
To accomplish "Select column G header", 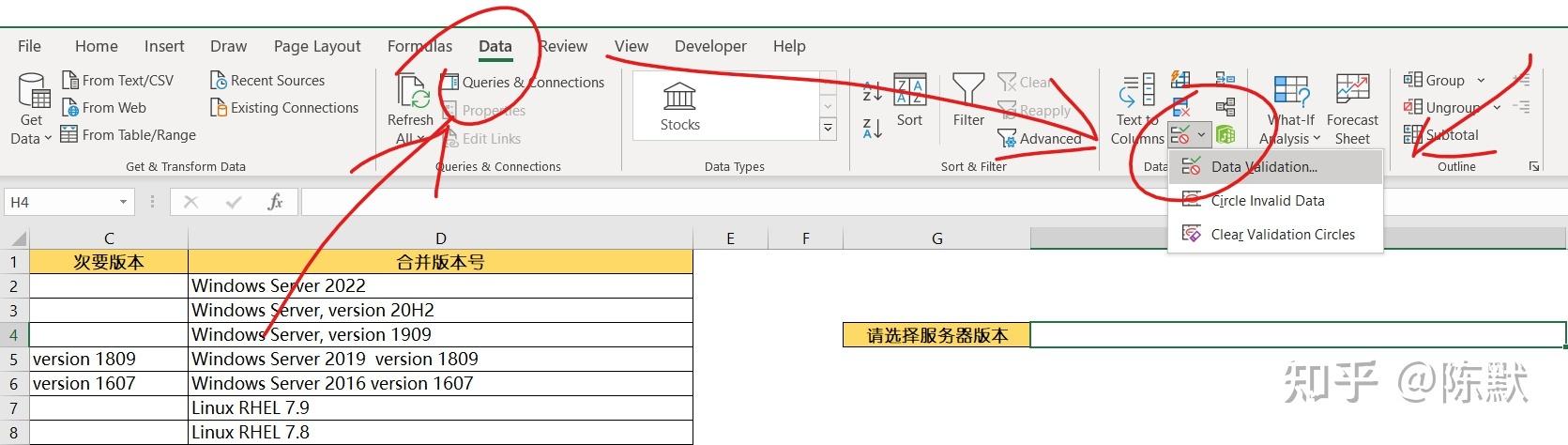I will pos(936,238).
